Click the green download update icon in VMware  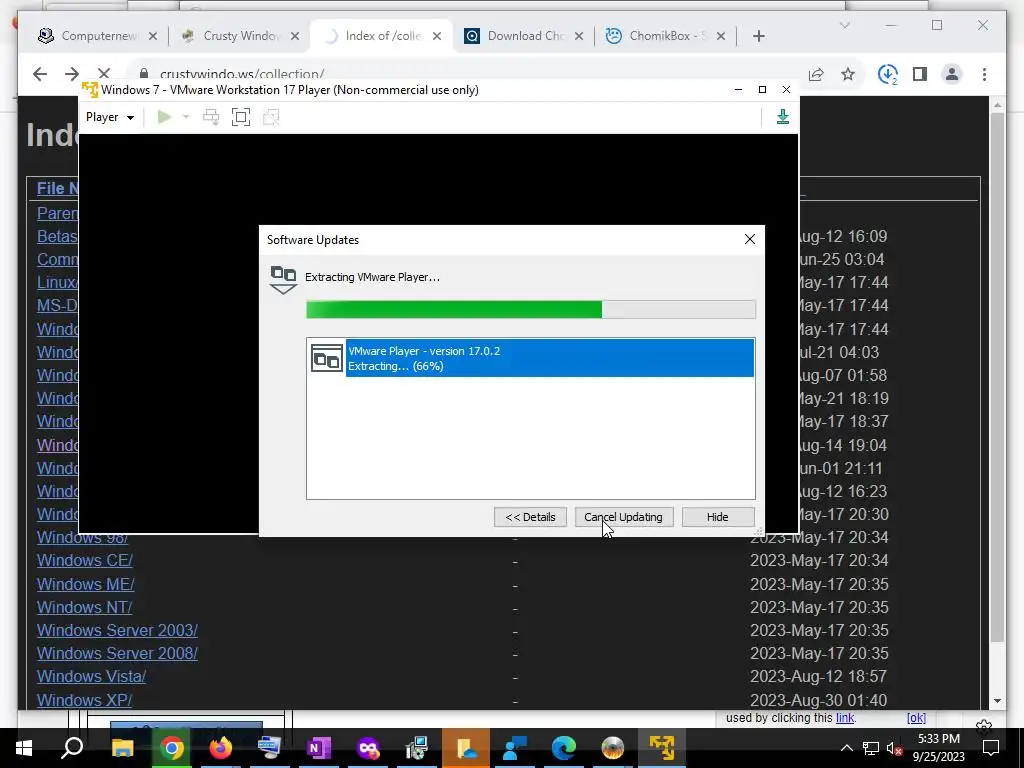782,117
